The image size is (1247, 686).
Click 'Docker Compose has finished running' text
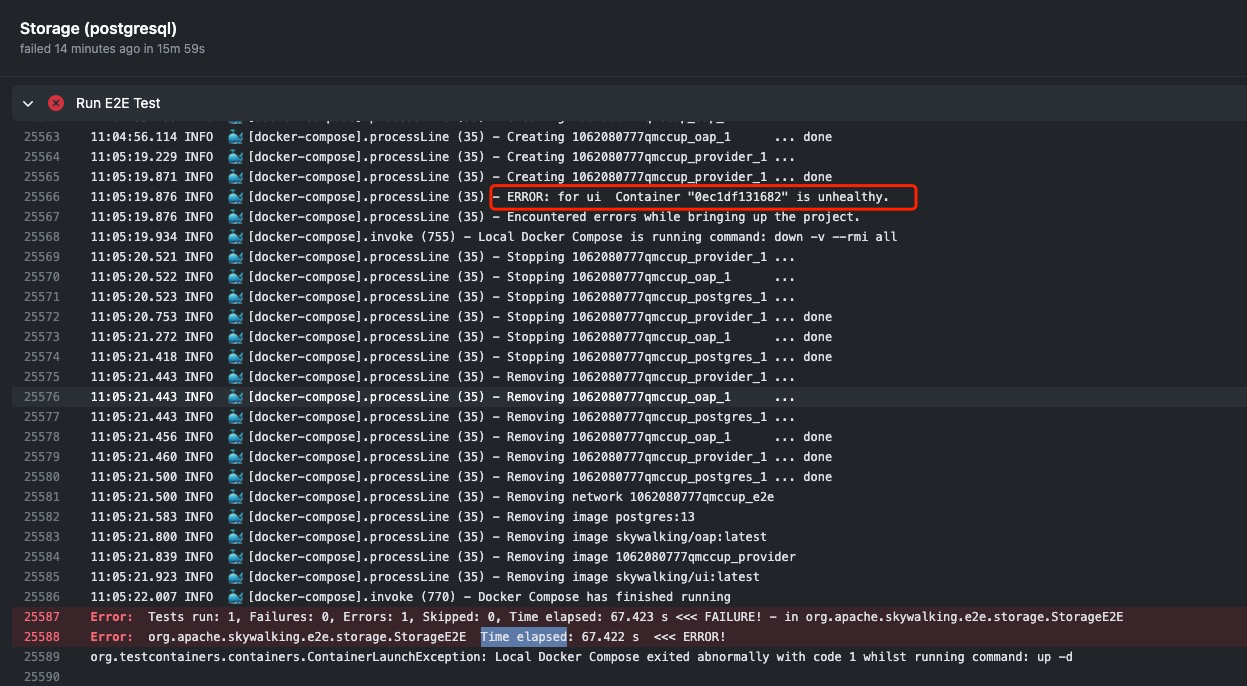(604, 597)
